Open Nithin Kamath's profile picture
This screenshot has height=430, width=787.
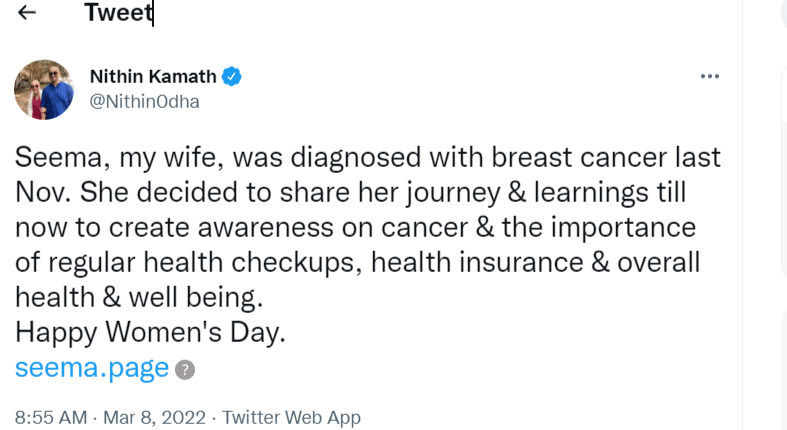click(x=43, y=89)
